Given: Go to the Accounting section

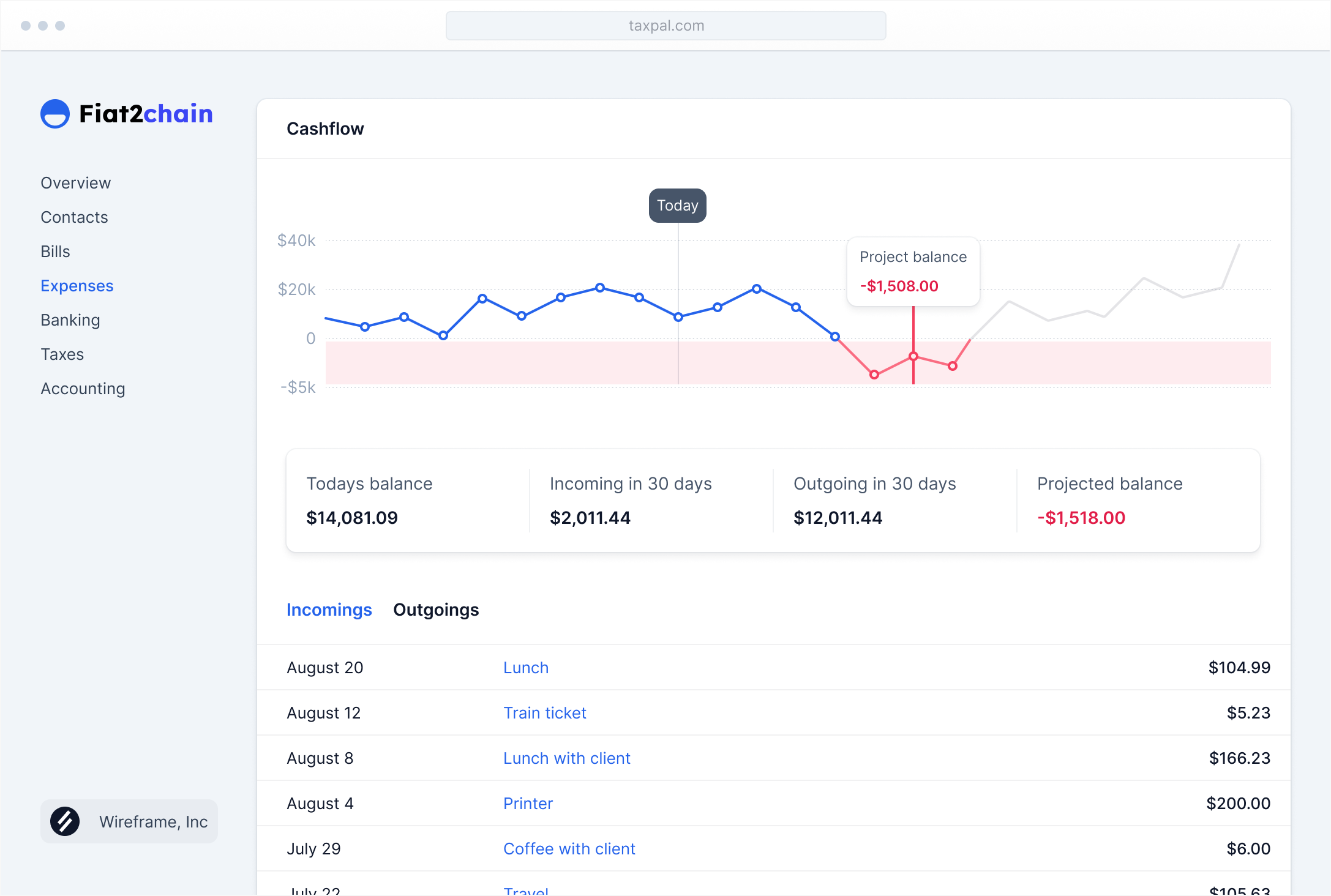Looking at the screenshot, I should point(83,389).
